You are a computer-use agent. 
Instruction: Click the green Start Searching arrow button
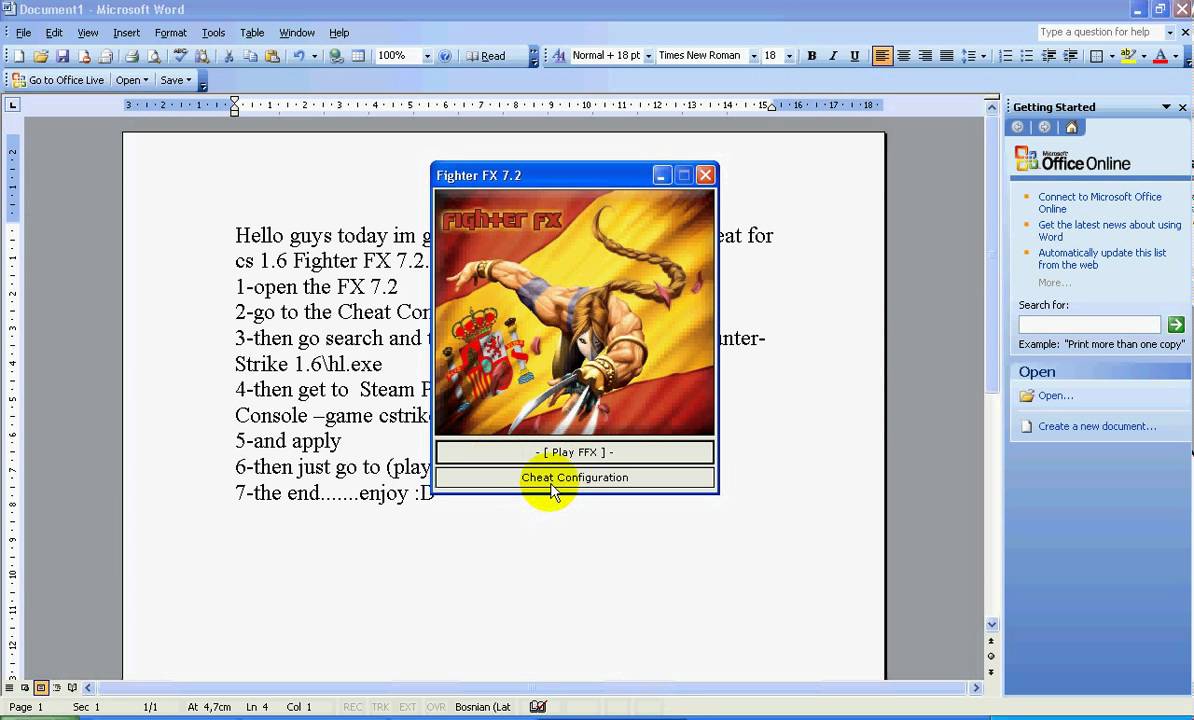click(1176, 324)
